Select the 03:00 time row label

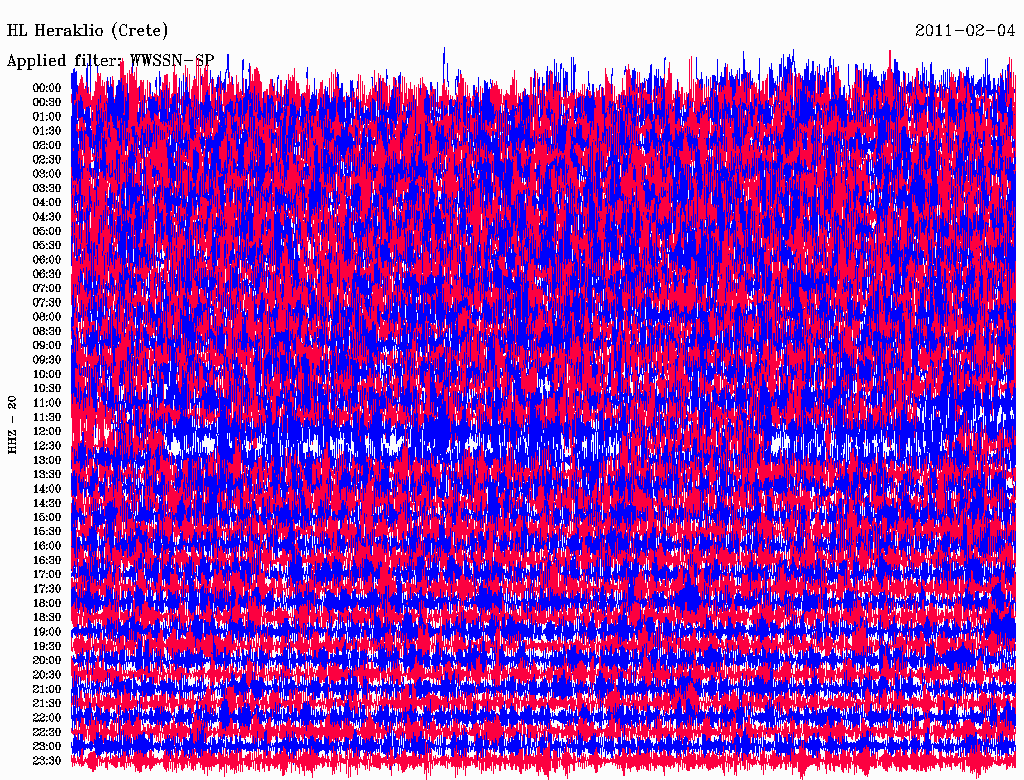coord(47,174)
